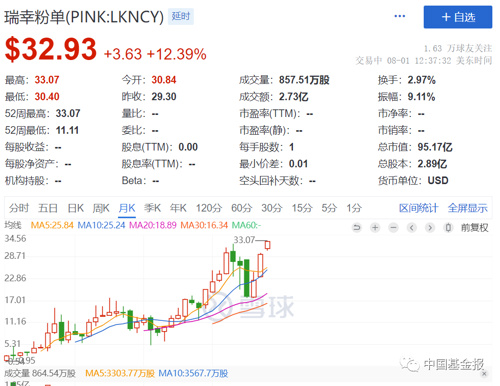Click the 最小价差 value 0.01
500x386 pixels.
click(298, 164)
